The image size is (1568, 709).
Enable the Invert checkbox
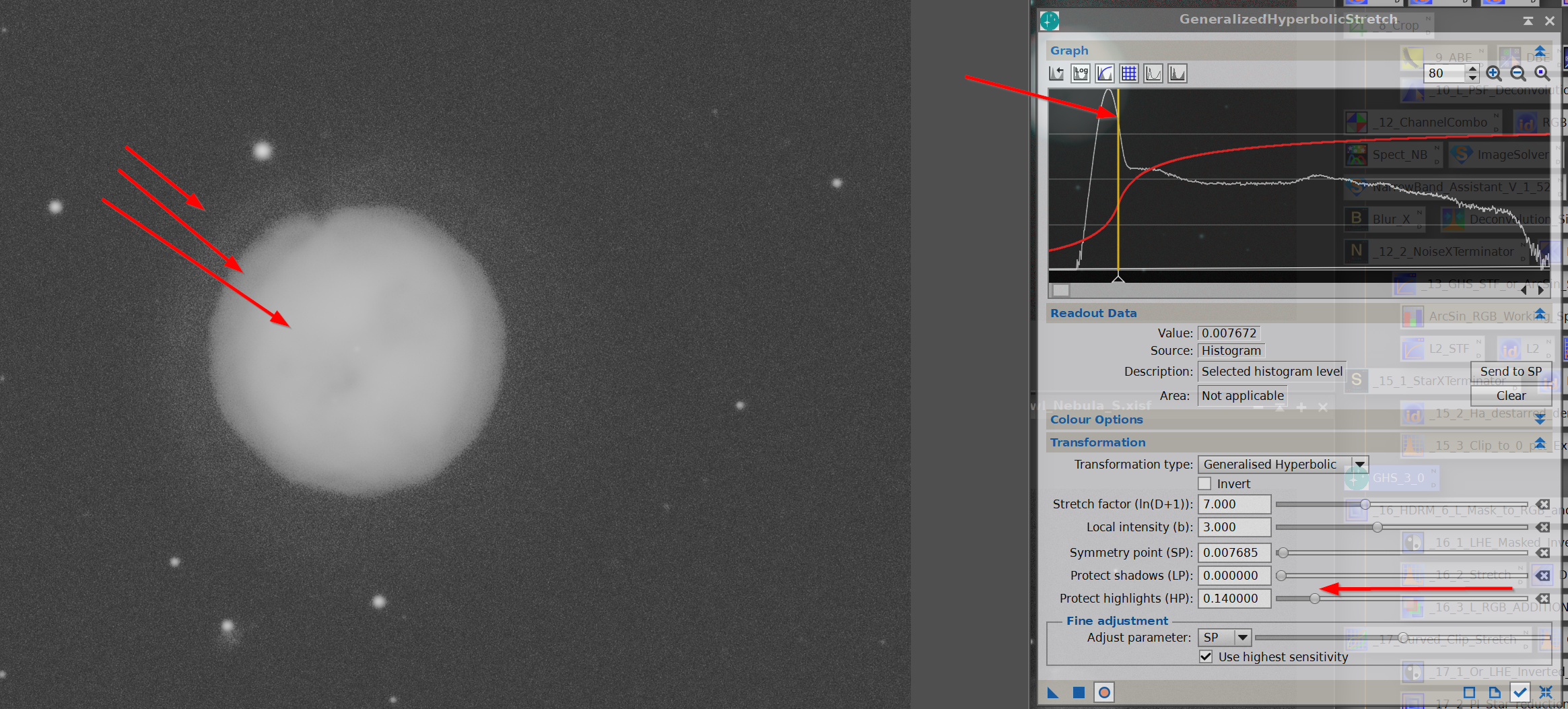[x=1205, y=484]
